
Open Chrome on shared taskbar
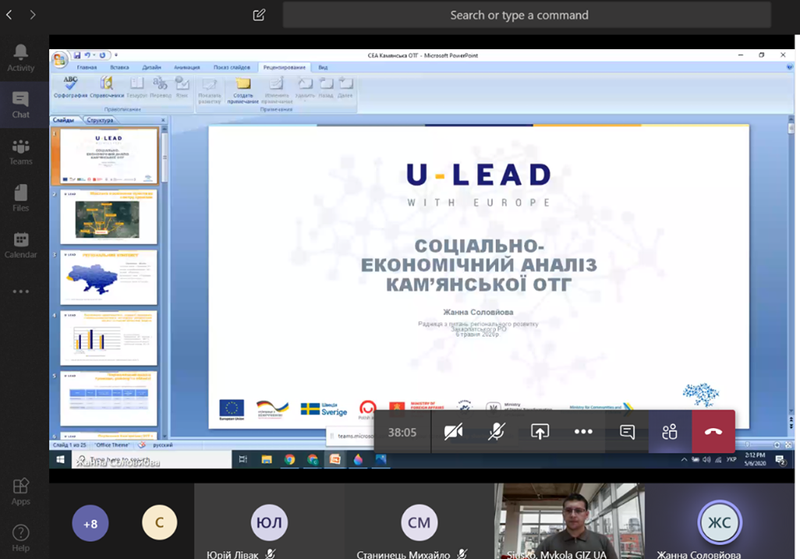coord(290,460)
